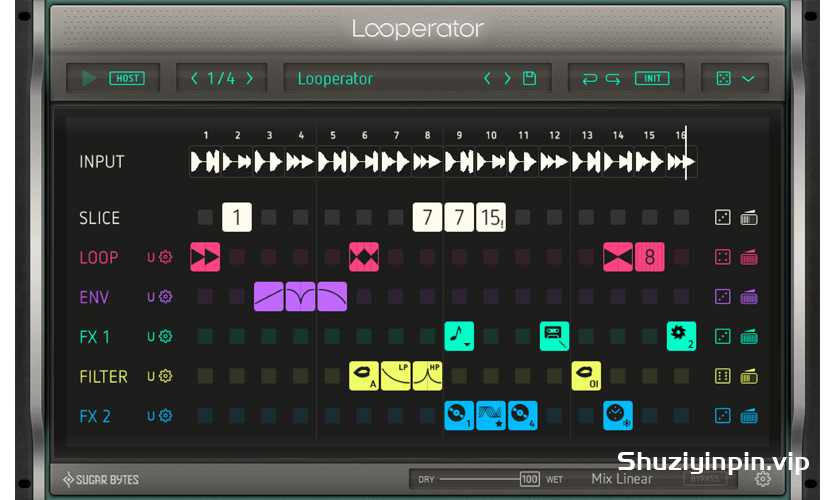Image resolution: width=835 pixels, height=500 pixels.
Task: Randomize the FILTER row with its dice
Action: pyautogui.click(x=723, y=376)
